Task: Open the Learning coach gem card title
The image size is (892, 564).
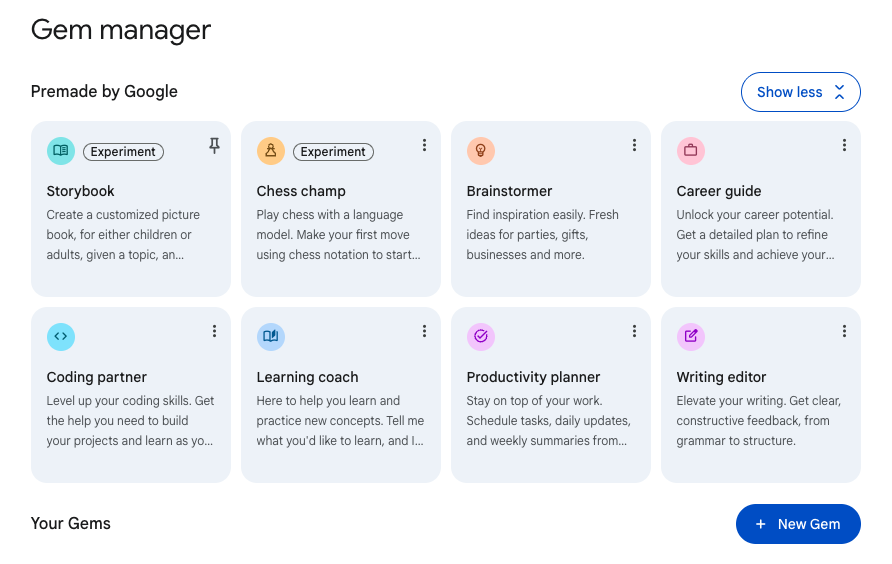Action: click(x=308, y=377)
